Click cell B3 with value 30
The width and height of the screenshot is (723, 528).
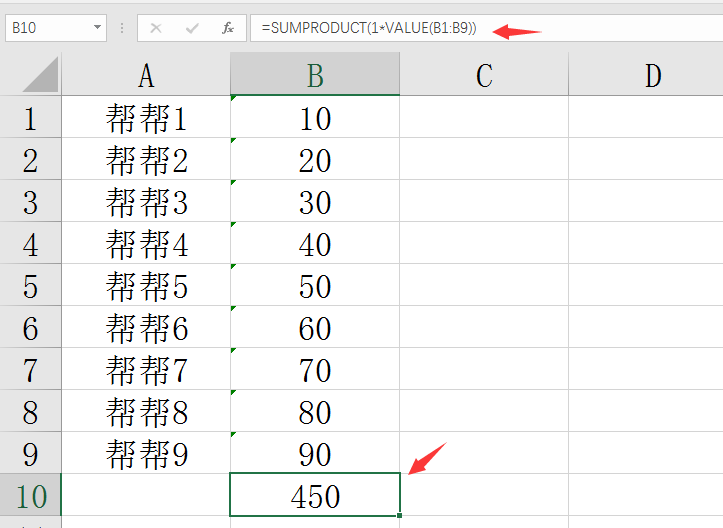pos(315,201)
